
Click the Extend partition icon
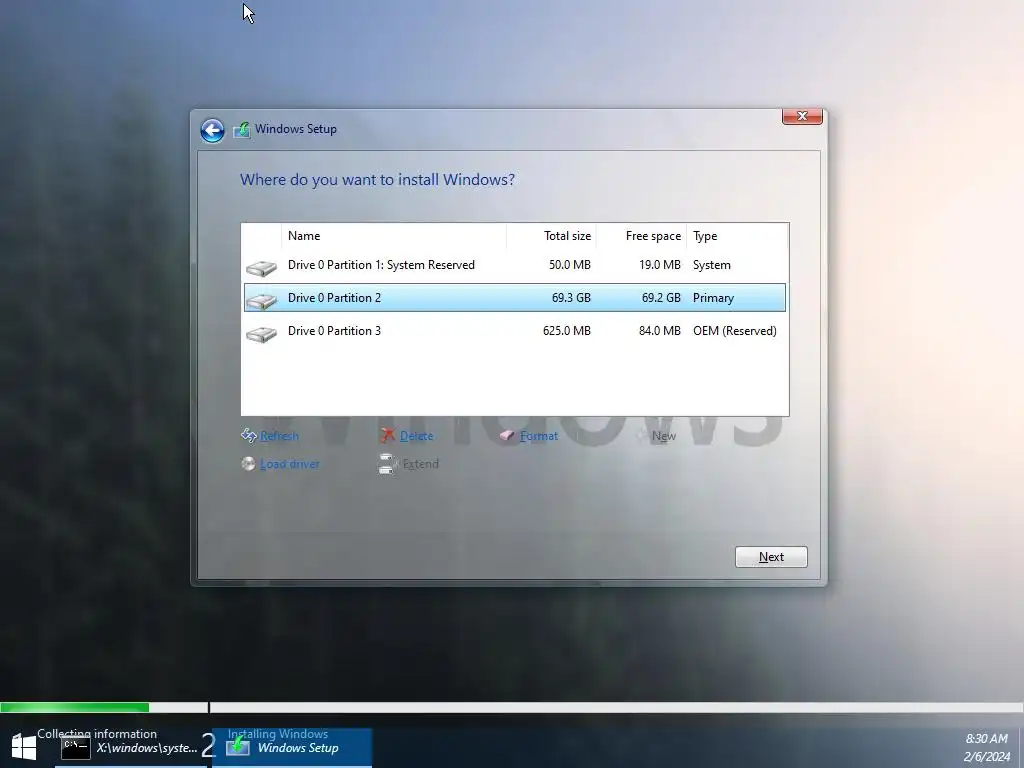[388, 464]
